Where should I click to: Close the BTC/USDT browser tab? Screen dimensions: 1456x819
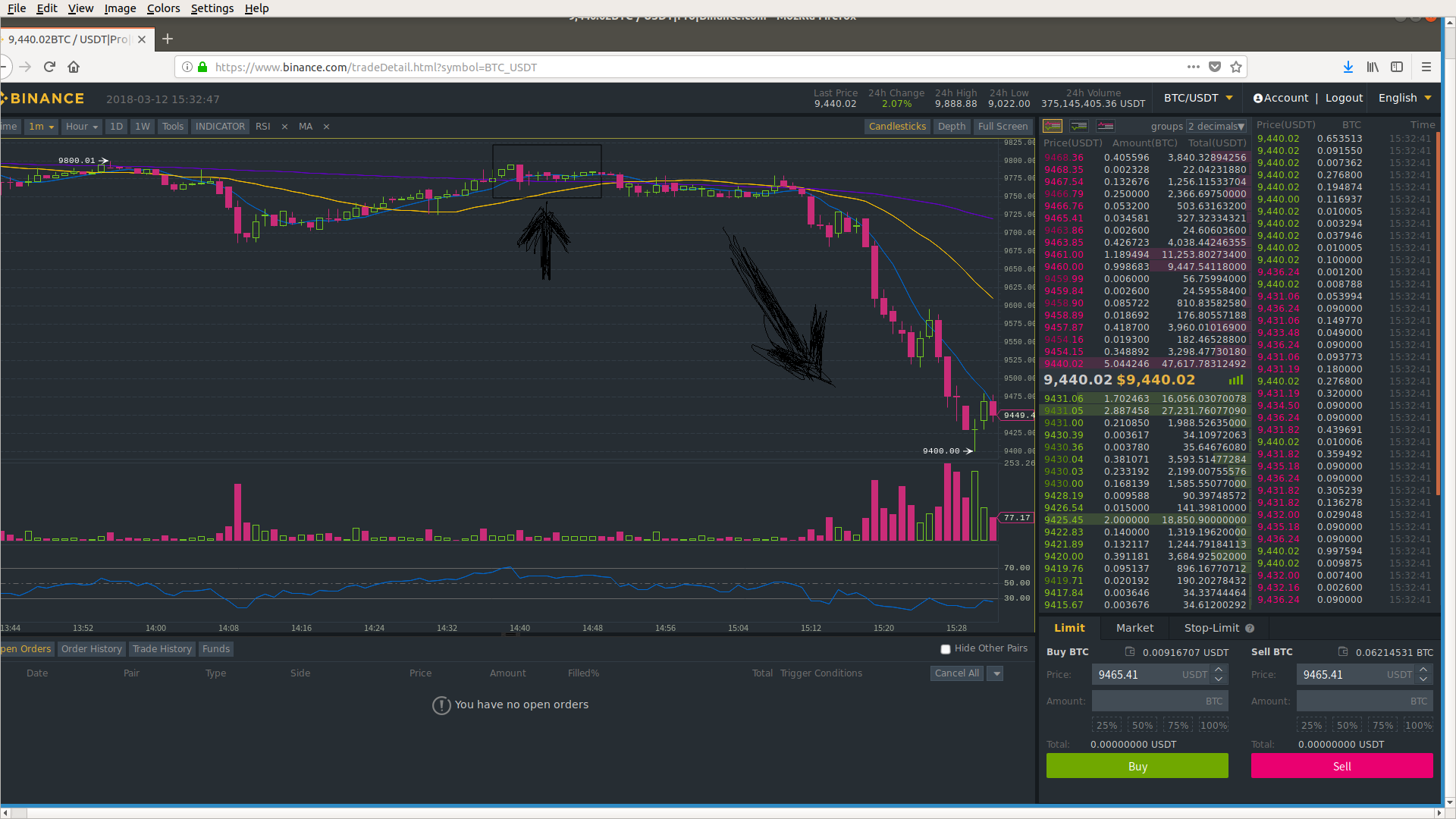click(x=142, y=39)
